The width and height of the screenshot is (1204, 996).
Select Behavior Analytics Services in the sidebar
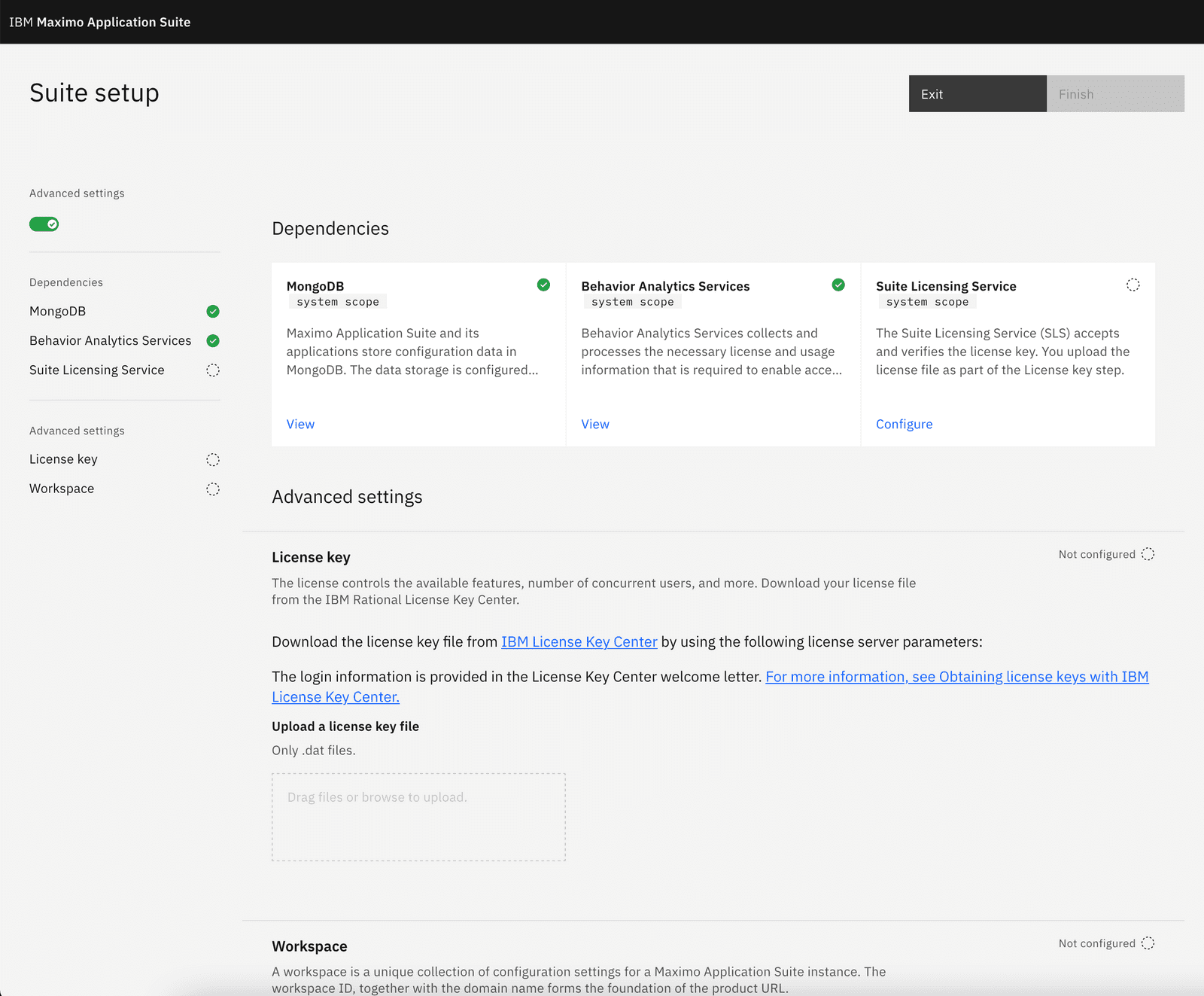[109, 340]
